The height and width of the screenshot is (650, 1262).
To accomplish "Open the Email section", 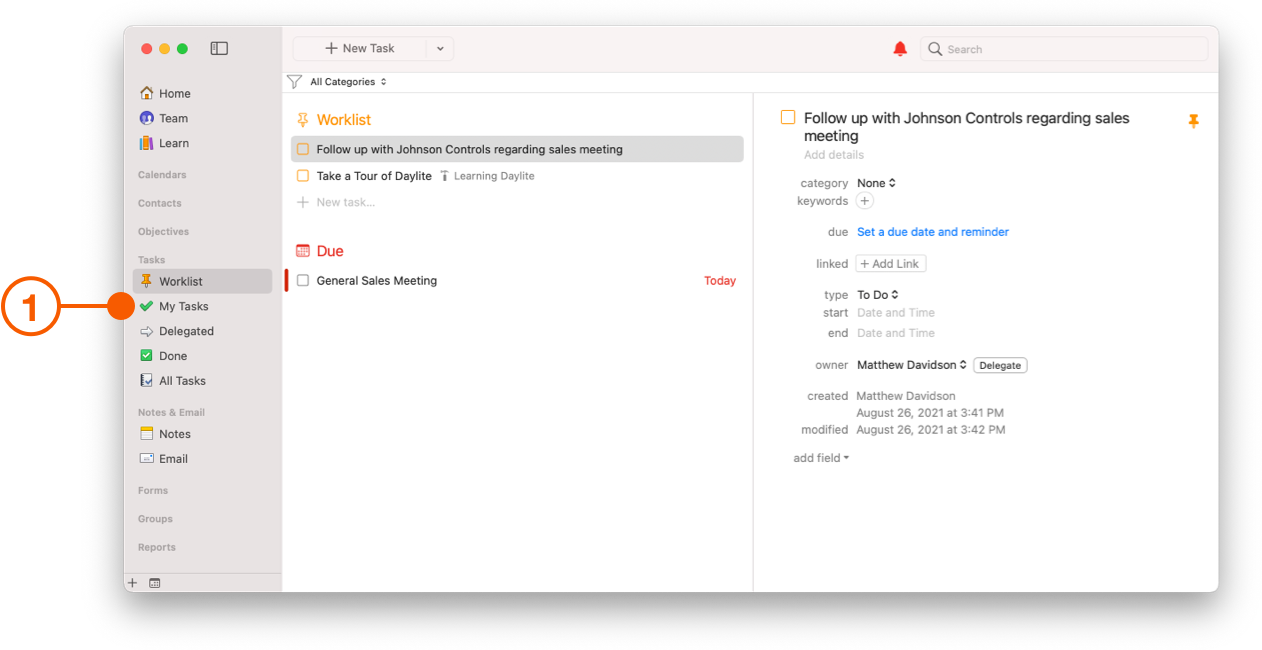I will point(170,458).
